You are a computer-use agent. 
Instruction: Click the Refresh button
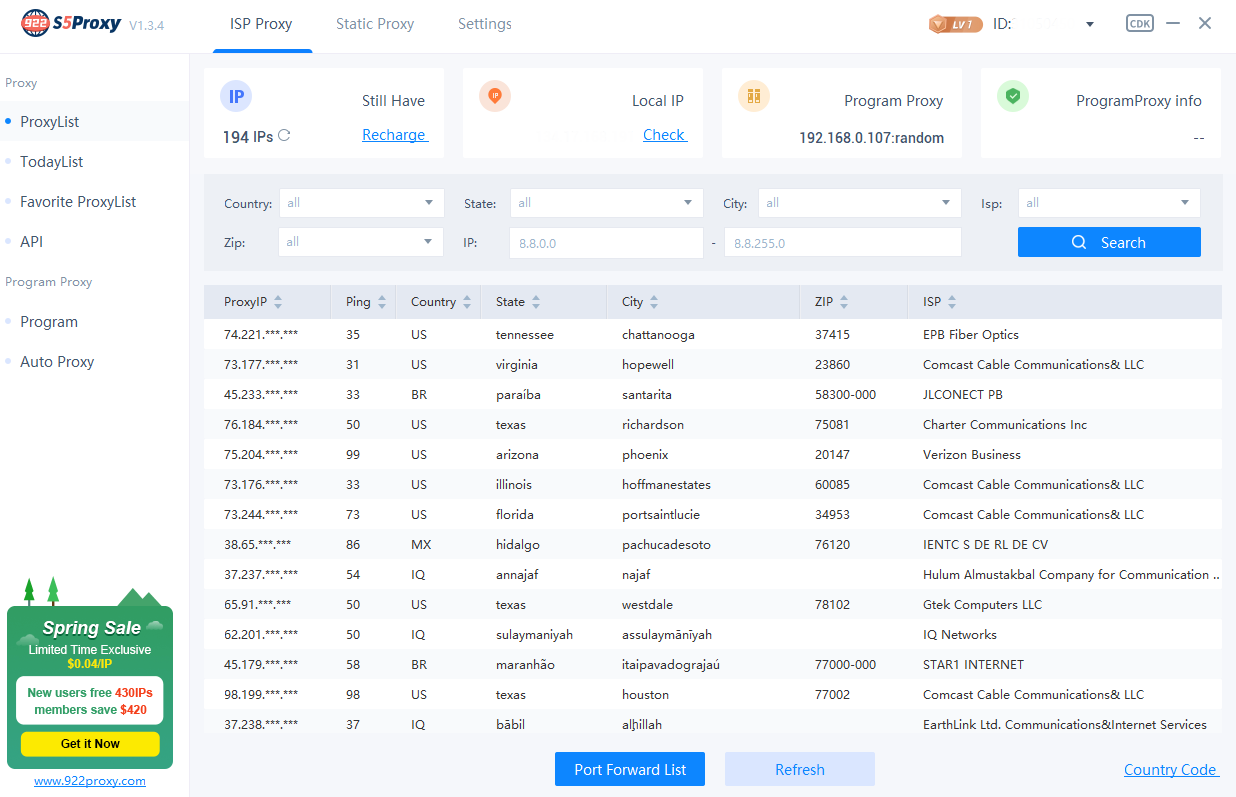tap(800, 769)
